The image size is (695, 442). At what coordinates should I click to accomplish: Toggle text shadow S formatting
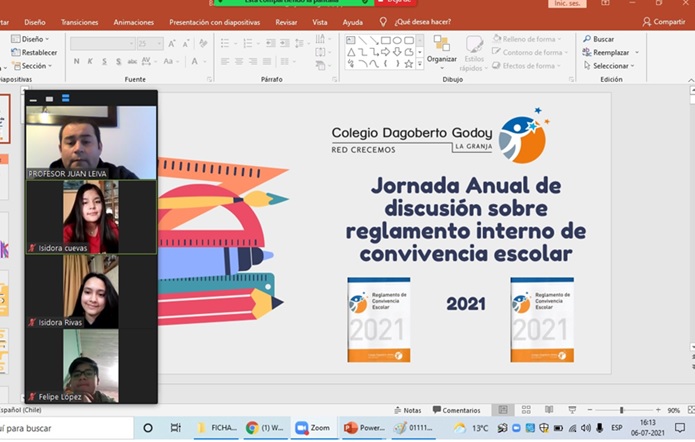(118, 61)
